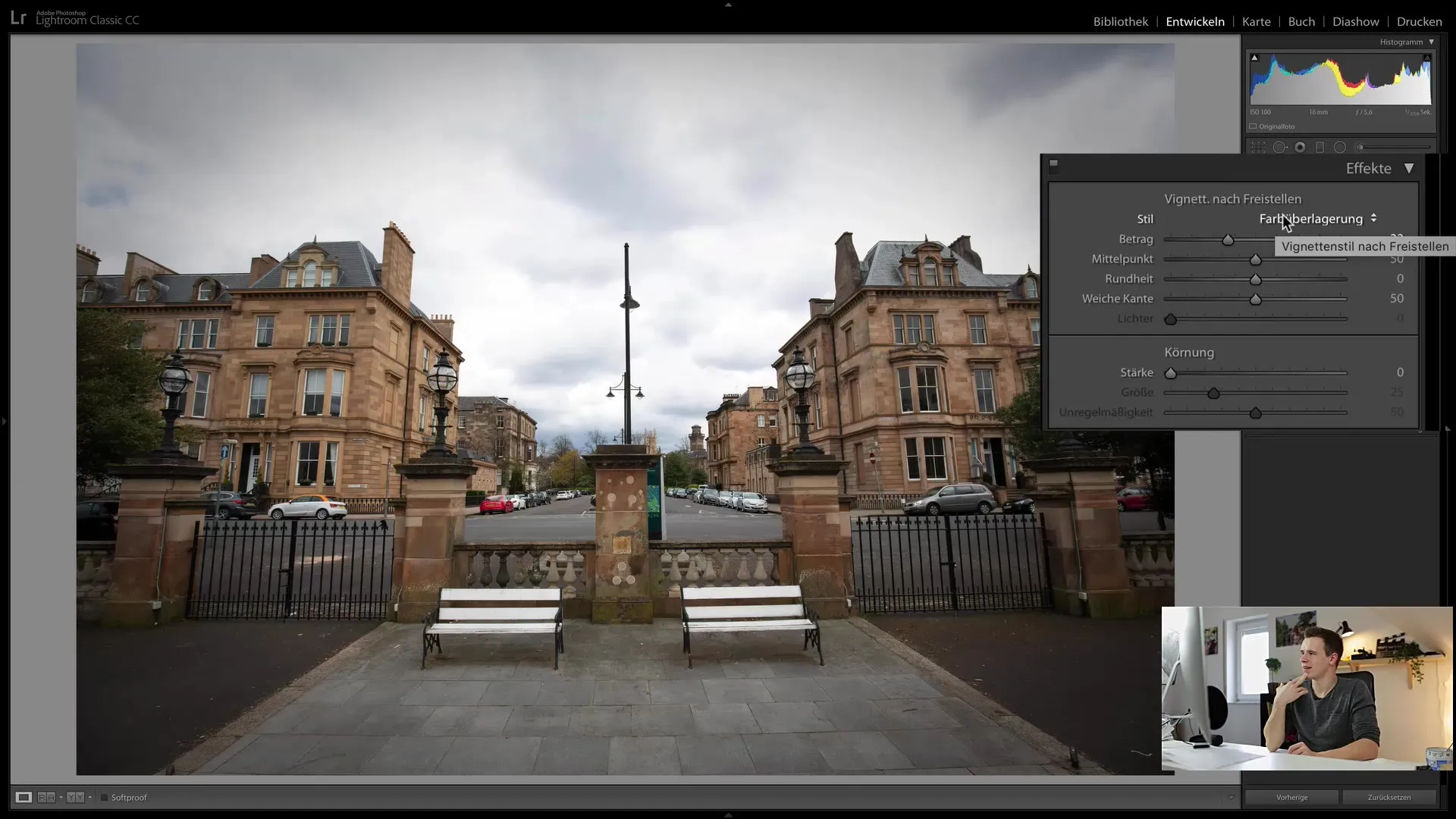Click the Weiche Kante value 50
Viewport: 1456px width, 819px height.
click(1396, 299)
